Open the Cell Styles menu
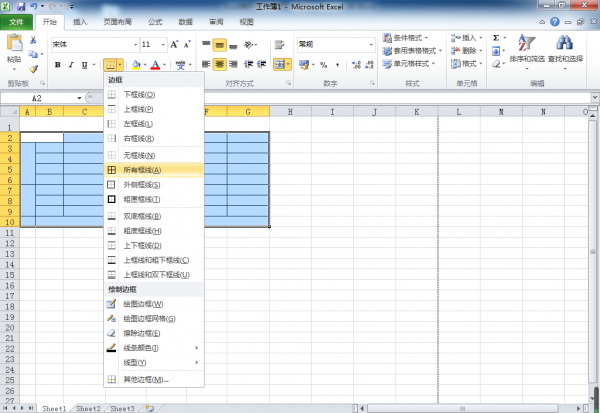This screenshot has width=600, height=413. pos(409,64)
